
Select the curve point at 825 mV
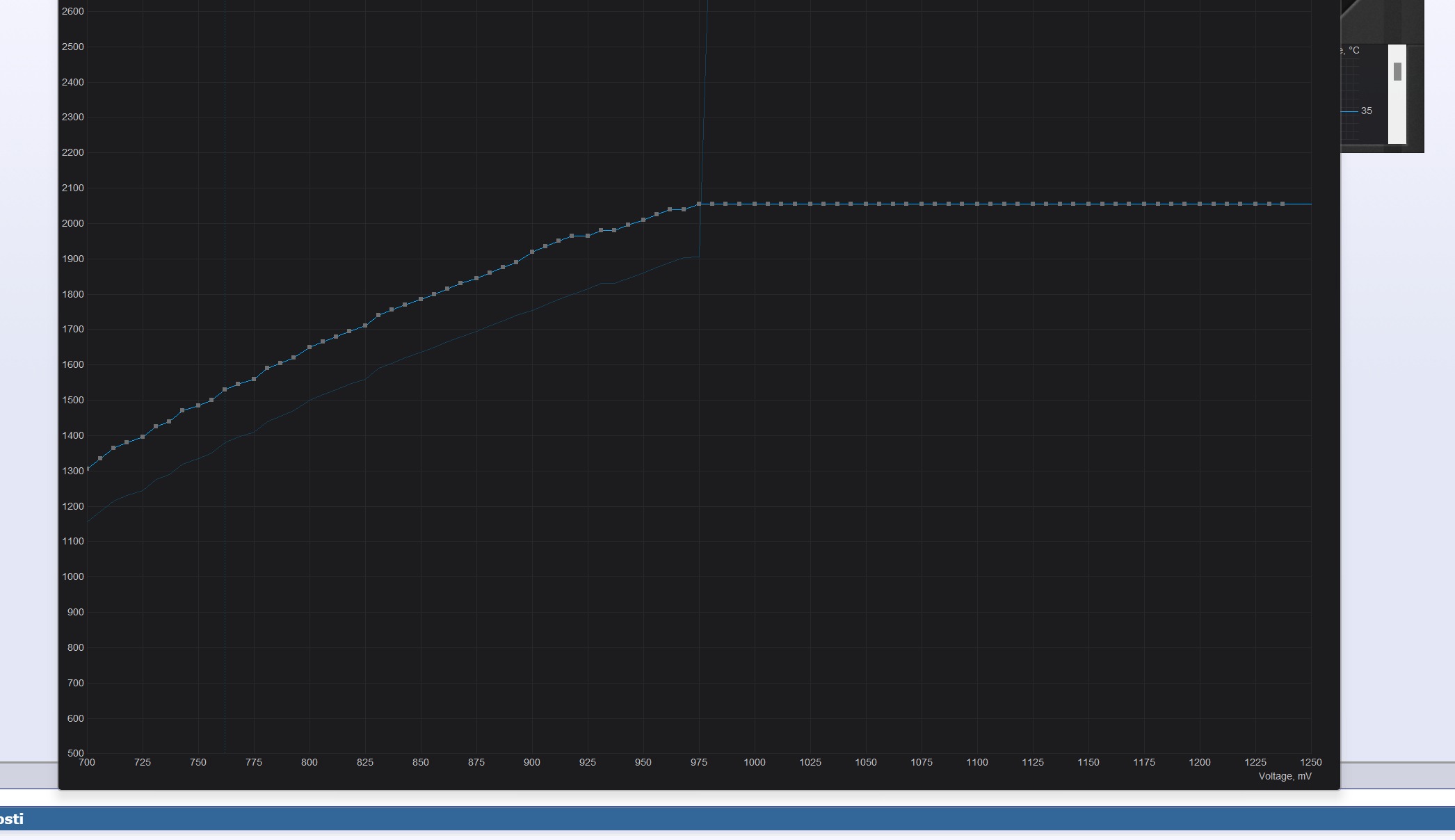click(365, 325)
